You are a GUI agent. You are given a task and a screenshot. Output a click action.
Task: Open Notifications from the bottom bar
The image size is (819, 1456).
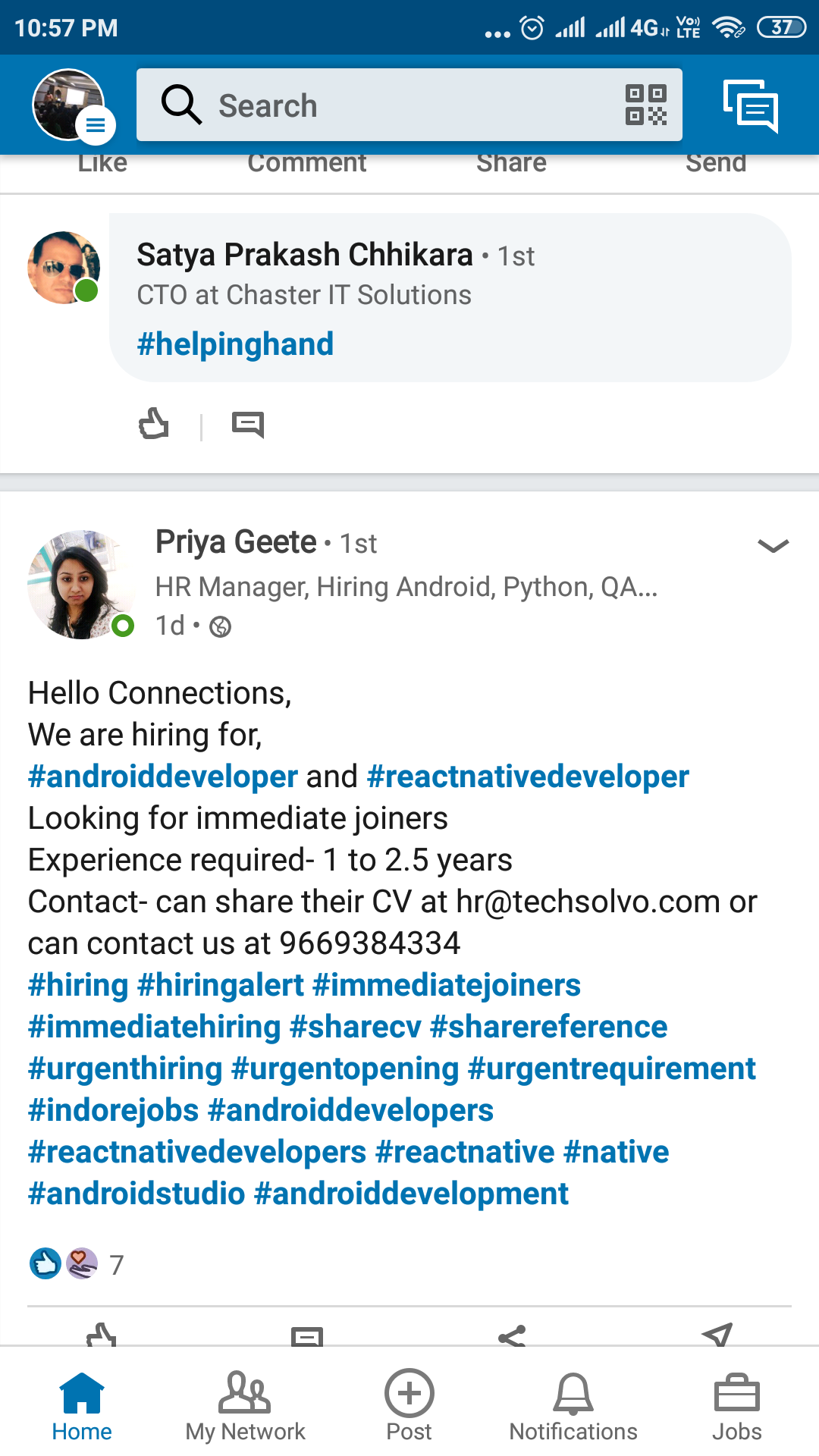click(573, 1407)
